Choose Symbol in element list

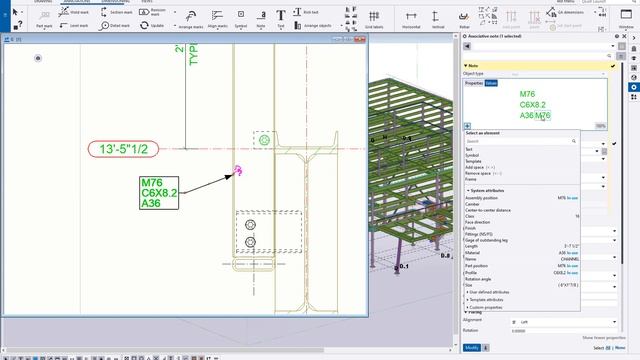click(x=472, y=155)
